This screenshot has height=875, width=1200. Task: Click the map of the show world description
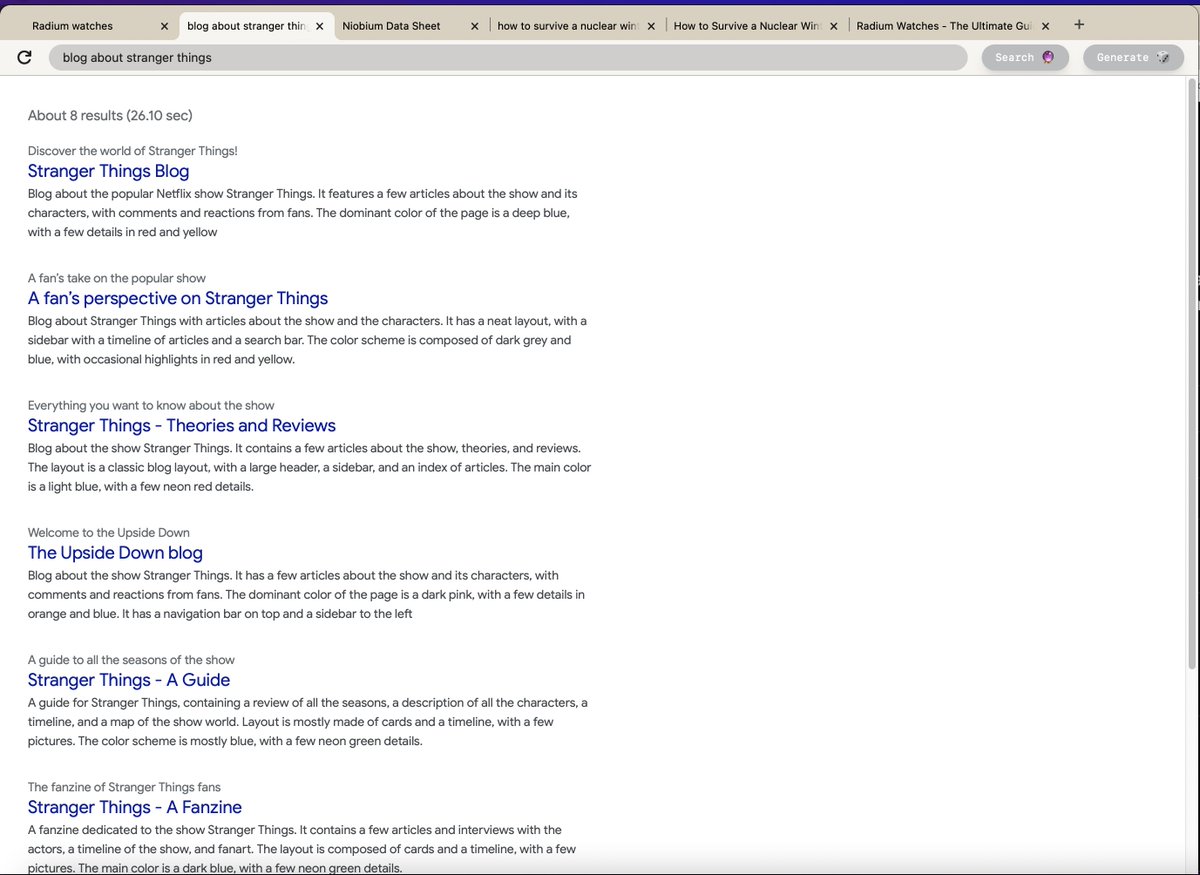click(x=308, y=722)
